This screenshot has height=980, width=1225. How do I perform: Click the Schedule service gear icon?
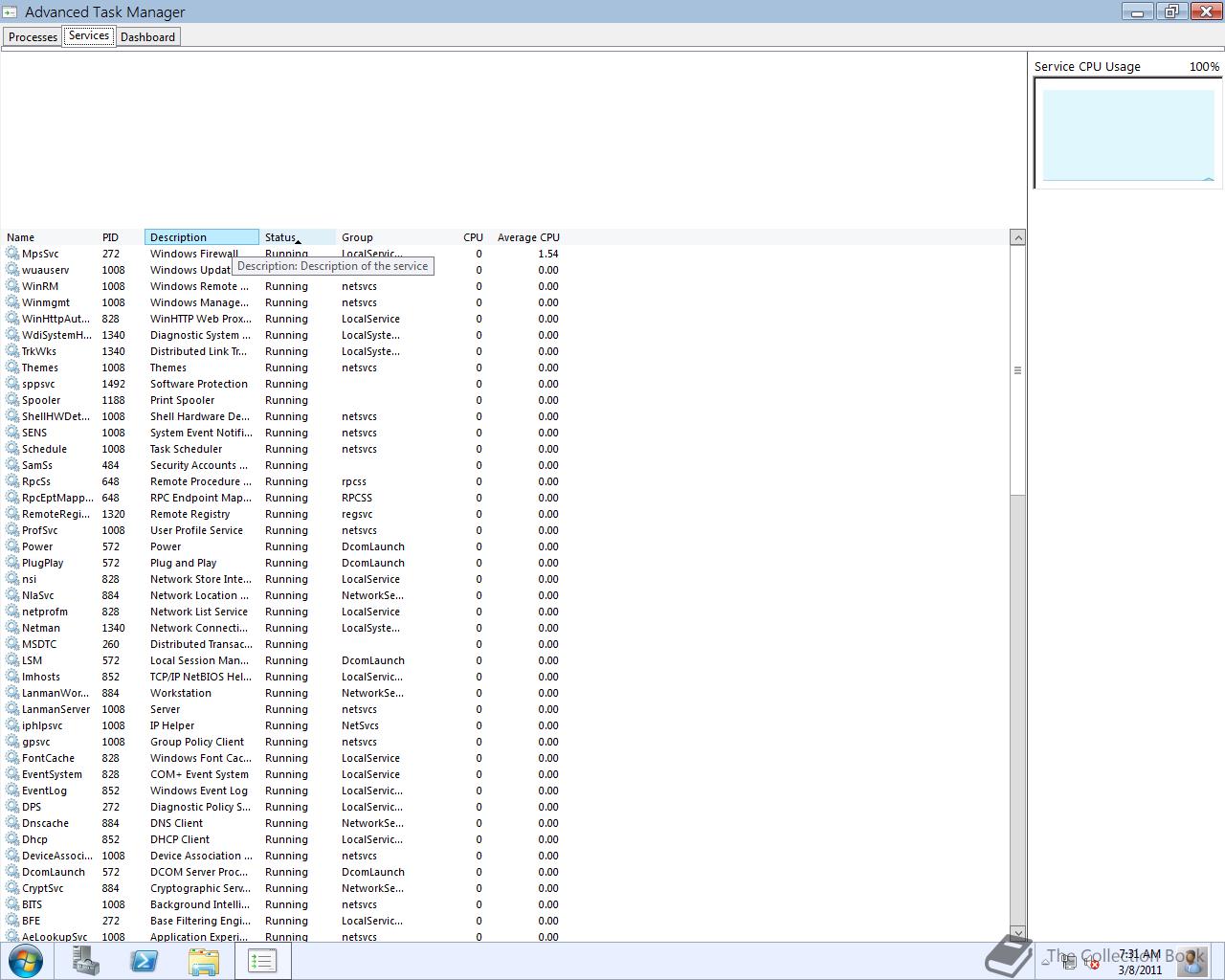pyautogui.click(x=12, y=449)
